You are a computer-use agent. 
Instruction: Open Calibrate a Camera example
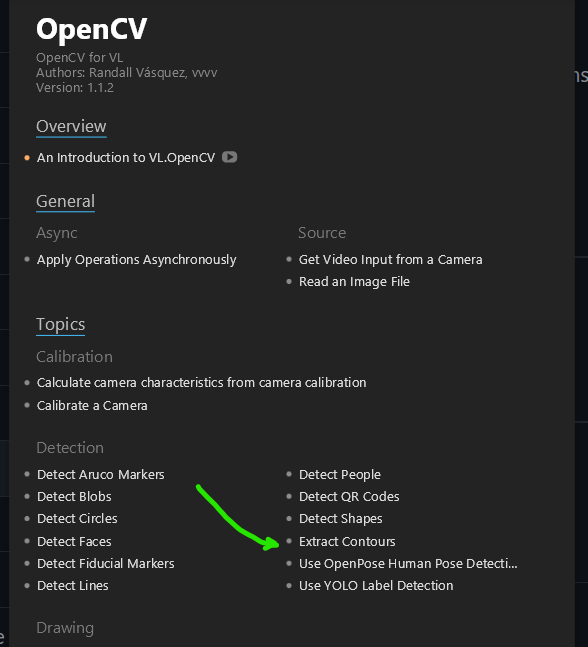pyautogui.click(x=92, y=406)
